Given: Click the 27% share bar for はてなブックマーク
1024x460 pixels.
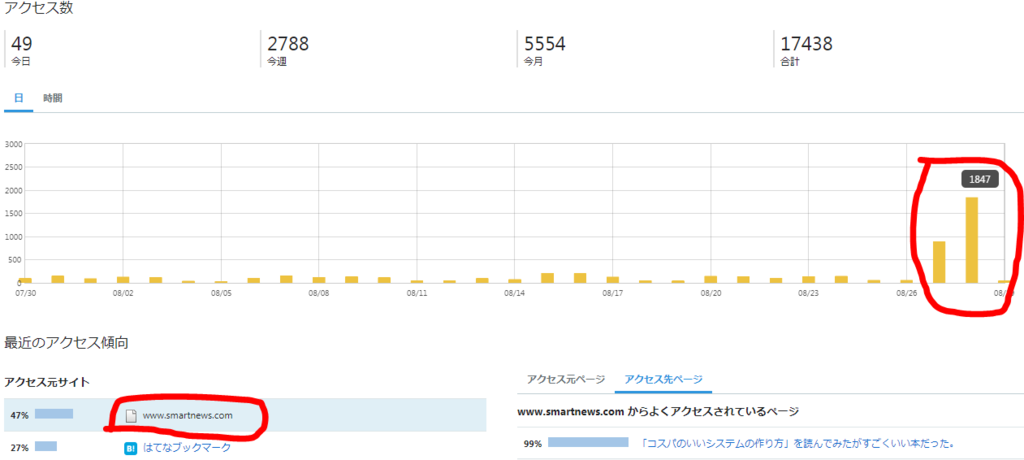Looking at the screenshot, I should 46,446.
